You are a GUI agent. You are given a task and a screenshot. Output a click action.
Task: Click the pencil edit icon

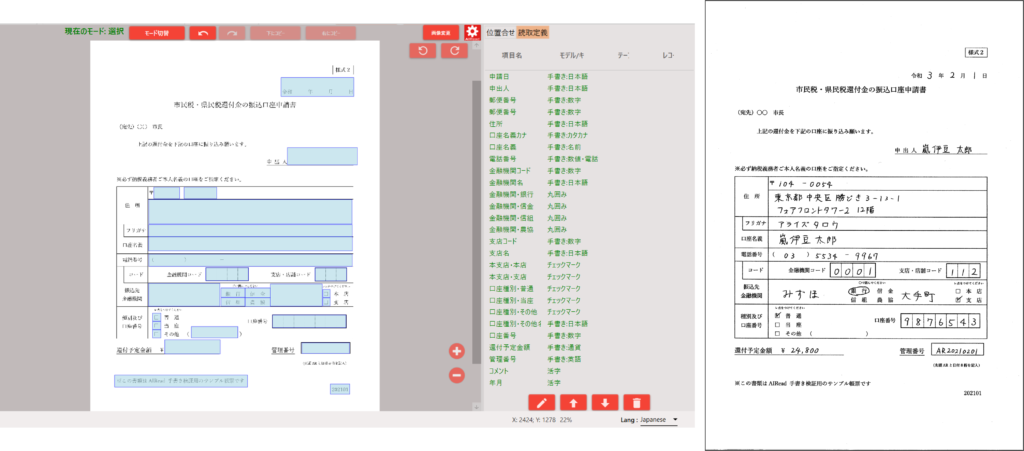click(541, 402)
